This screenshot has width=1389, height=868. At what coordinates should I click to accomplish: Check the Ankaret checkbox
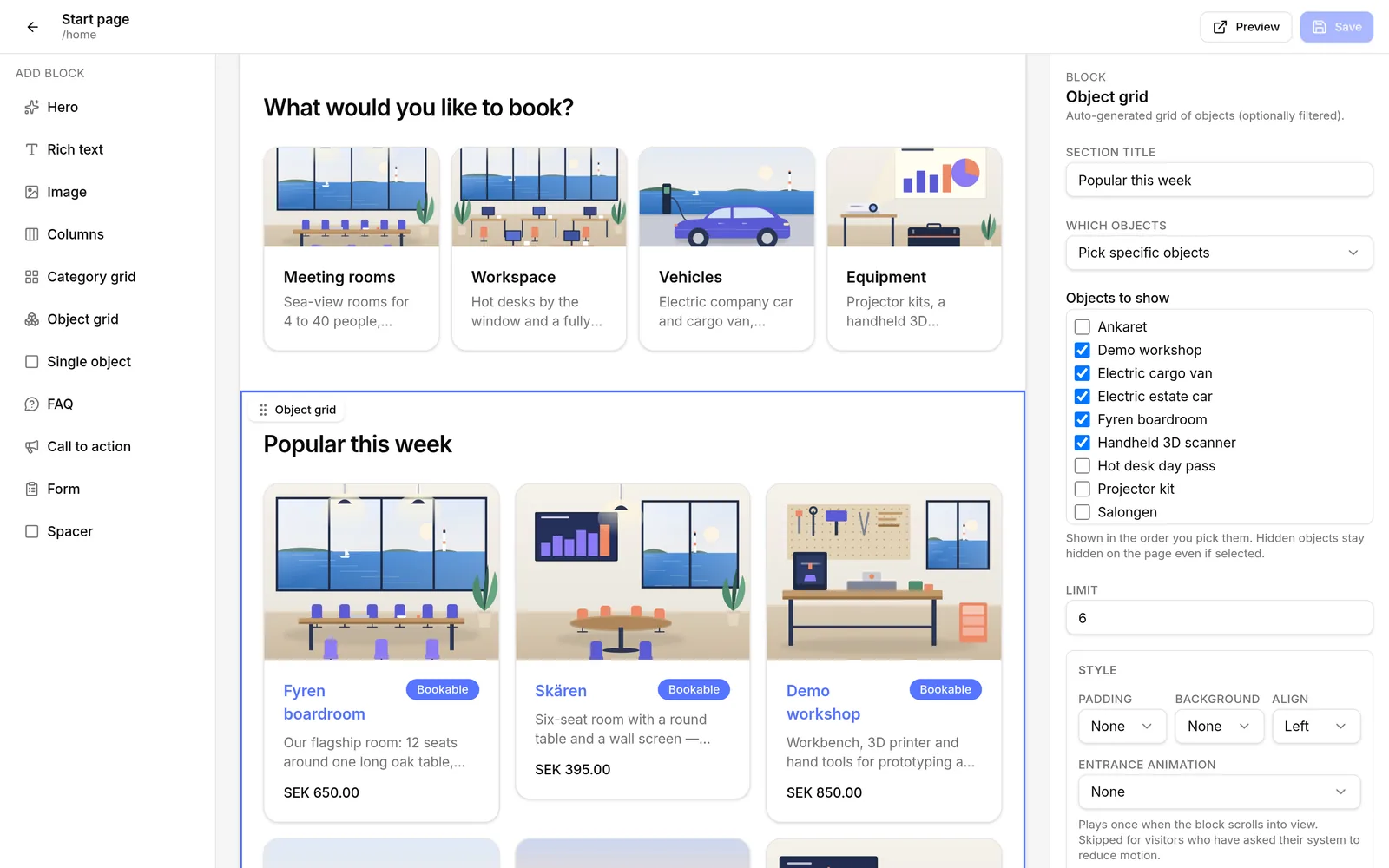pos(1083,327)
